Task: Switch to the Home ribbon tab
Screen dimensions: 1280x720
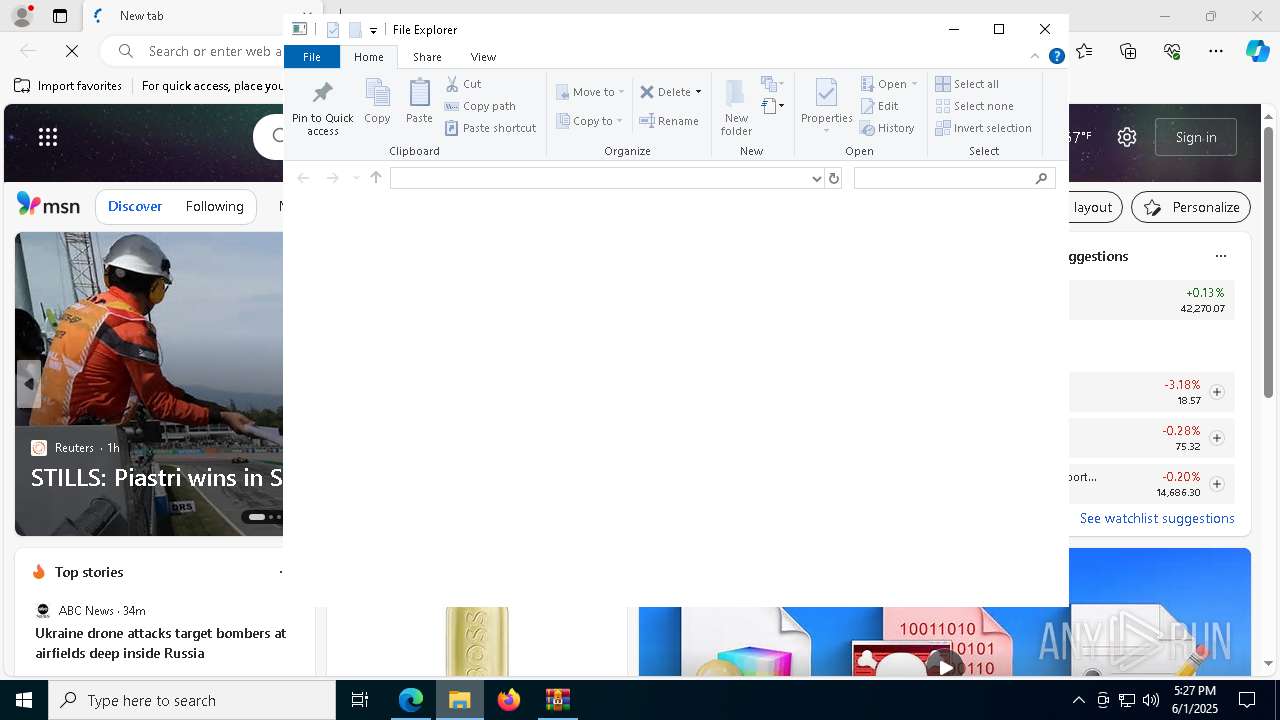Action: tap(368, 57)
